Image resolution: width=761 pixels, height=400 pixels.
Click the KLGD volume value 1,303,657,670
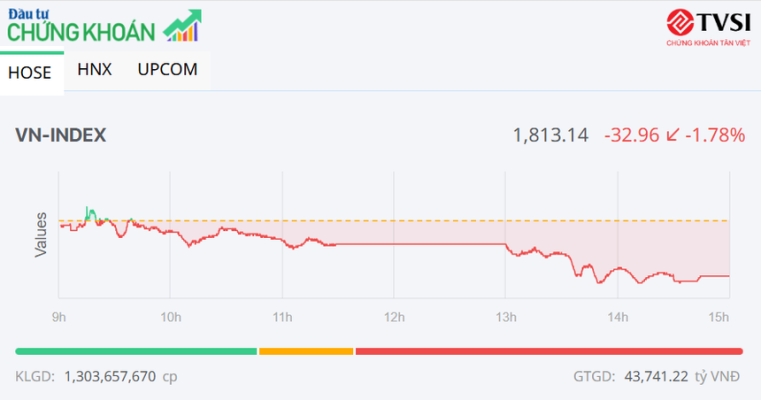110,377
